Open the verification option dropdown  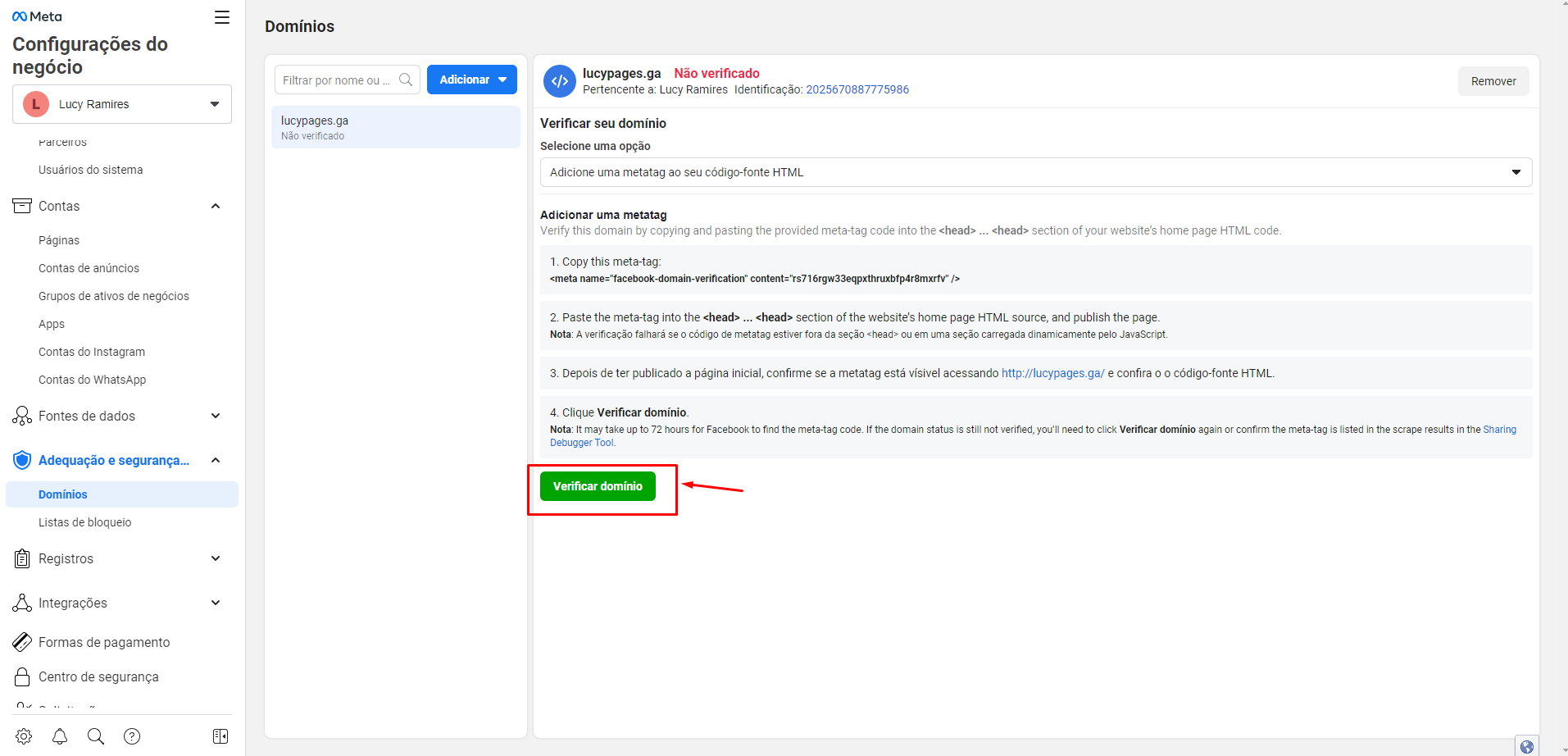(1036, 172)
